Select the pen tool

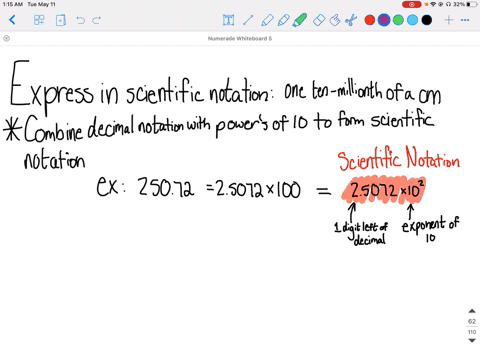[x=267, y=20]
